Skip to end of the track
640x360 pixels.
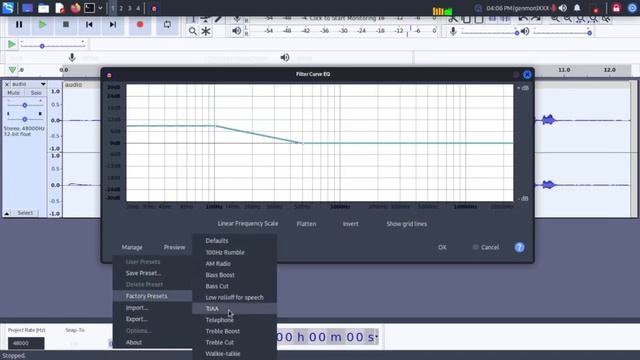point(113,25)
